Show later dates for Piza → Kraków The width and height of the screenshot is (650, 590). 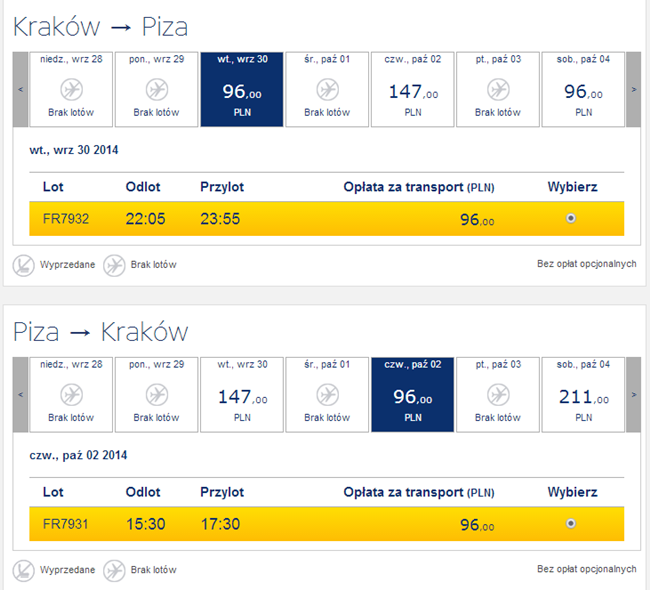[x=633, y=394]
